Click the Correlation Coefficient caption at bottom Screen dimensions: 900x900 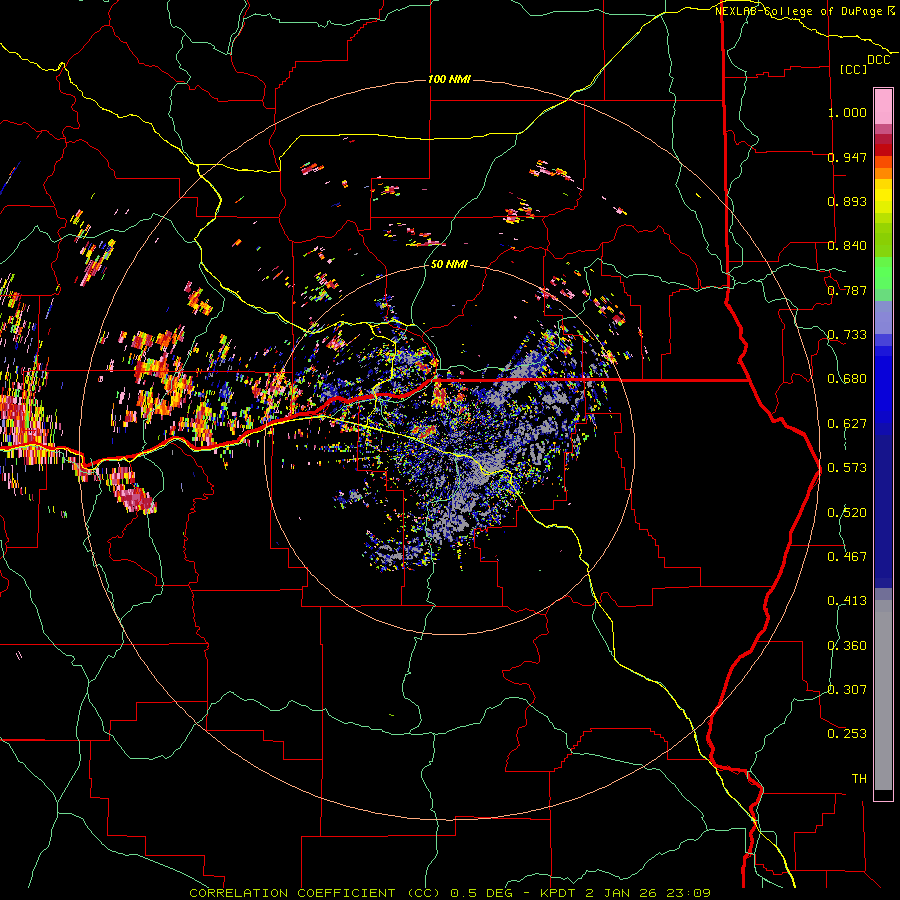450,893
